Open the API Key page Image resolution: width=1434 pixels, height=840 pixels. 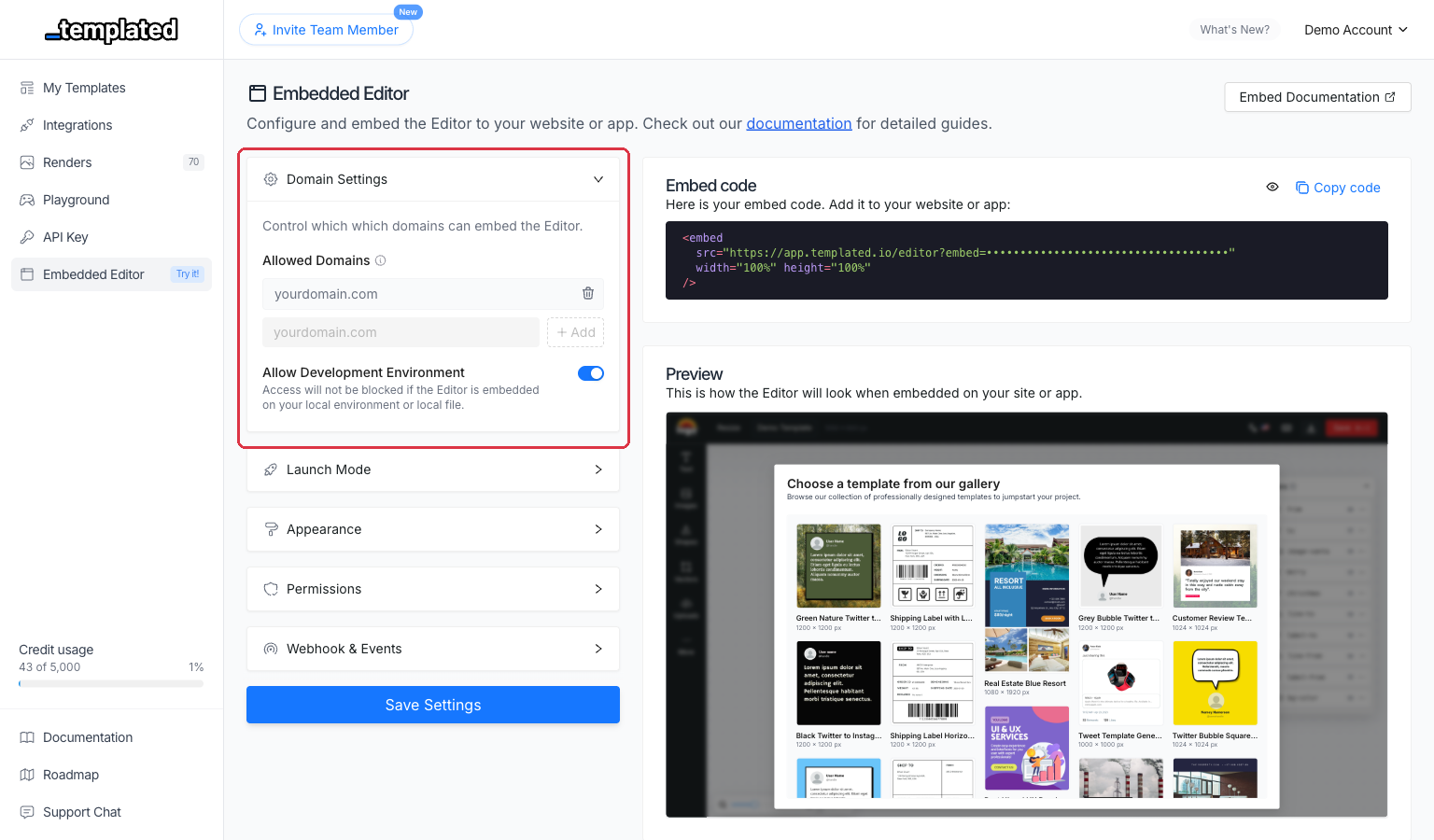pos(65,237)
